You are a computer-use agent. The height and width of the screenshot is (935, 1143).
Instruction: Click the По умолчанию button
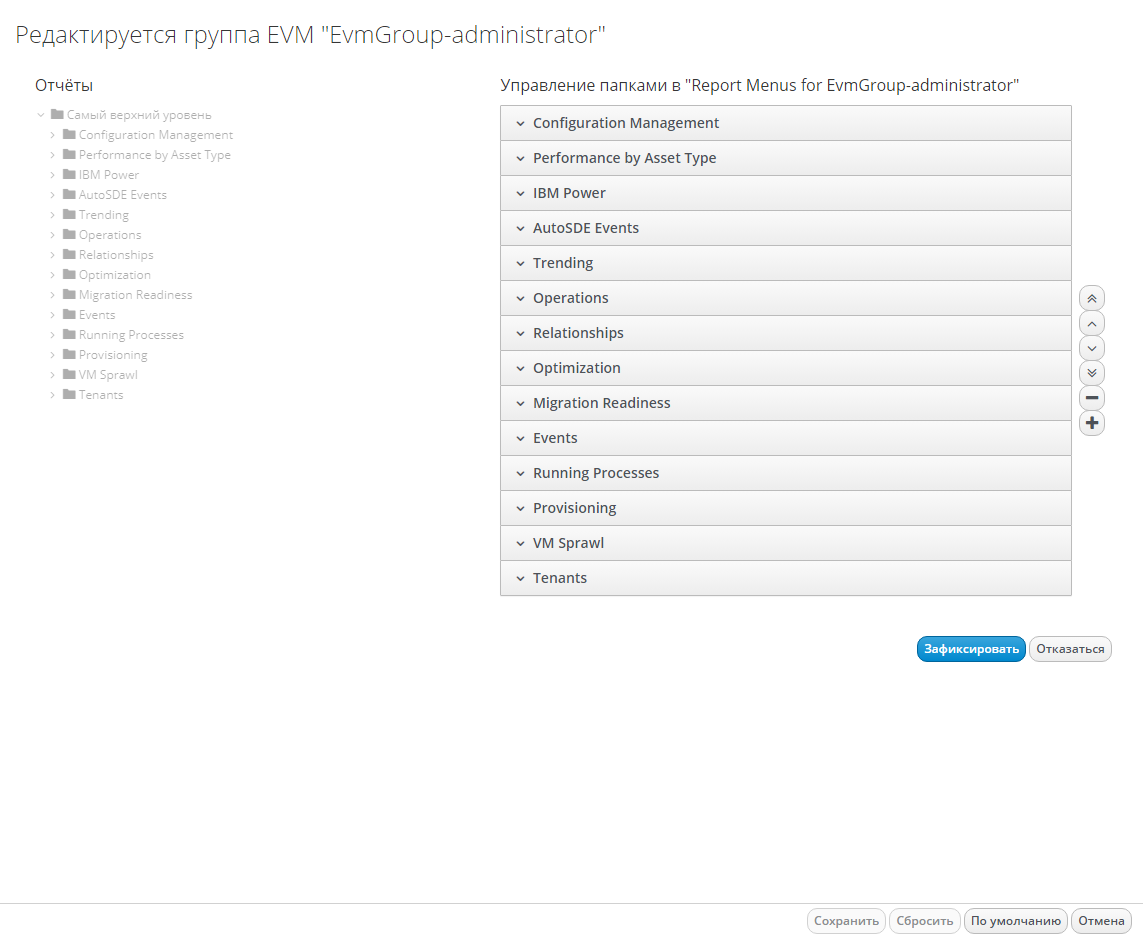tap(1015, 921)
